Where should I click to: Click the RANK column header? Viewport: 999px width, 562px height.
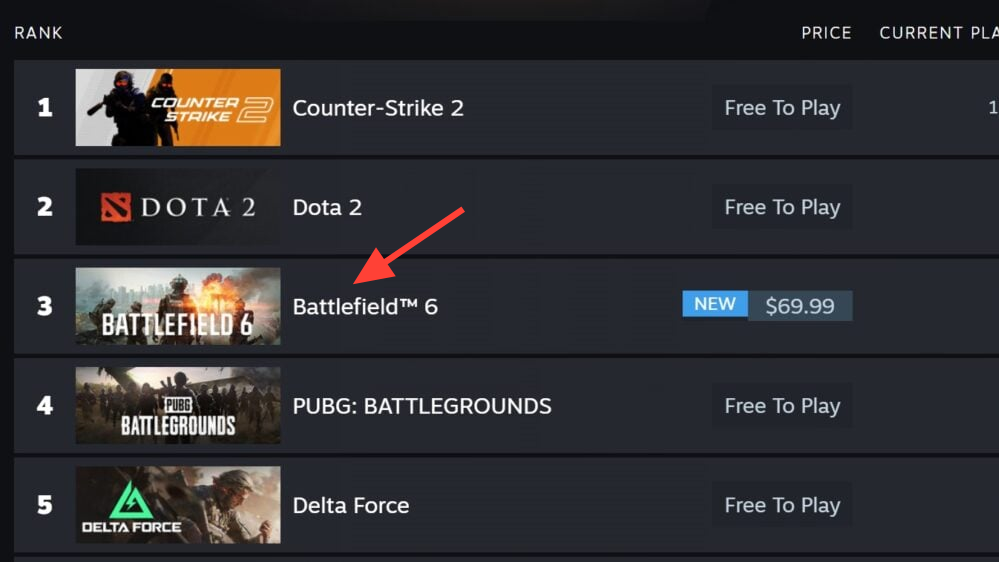38,33
